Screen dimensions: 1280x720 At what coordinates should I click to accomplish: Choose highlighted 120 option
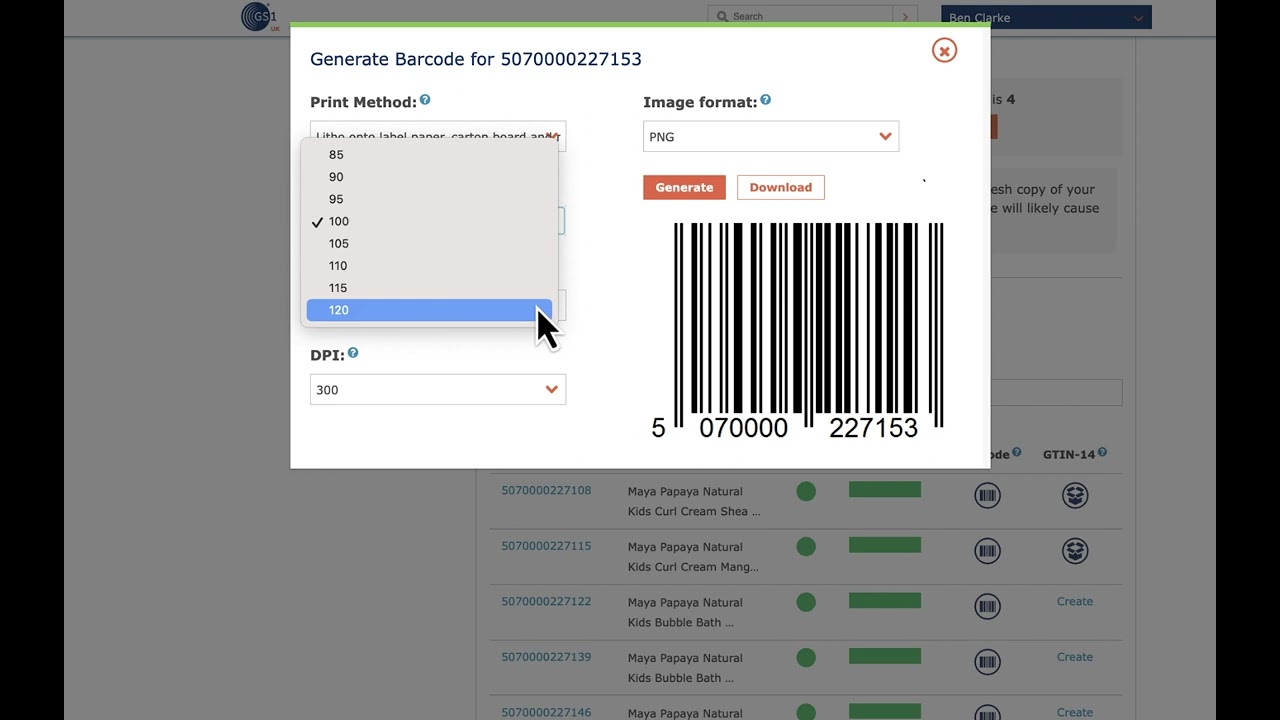click(429, 310)
